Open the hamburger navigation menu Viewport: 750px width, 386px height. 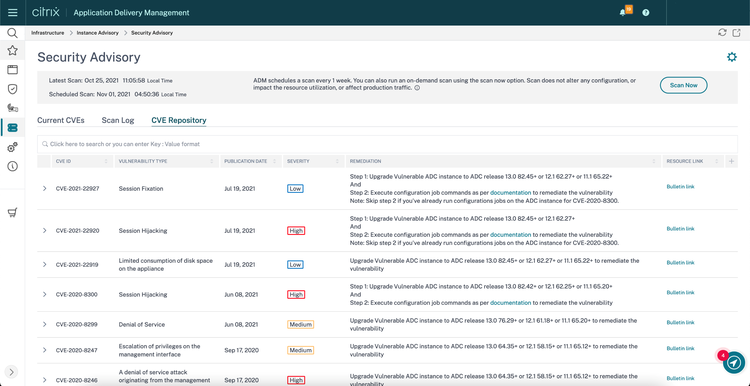(12, 12)
